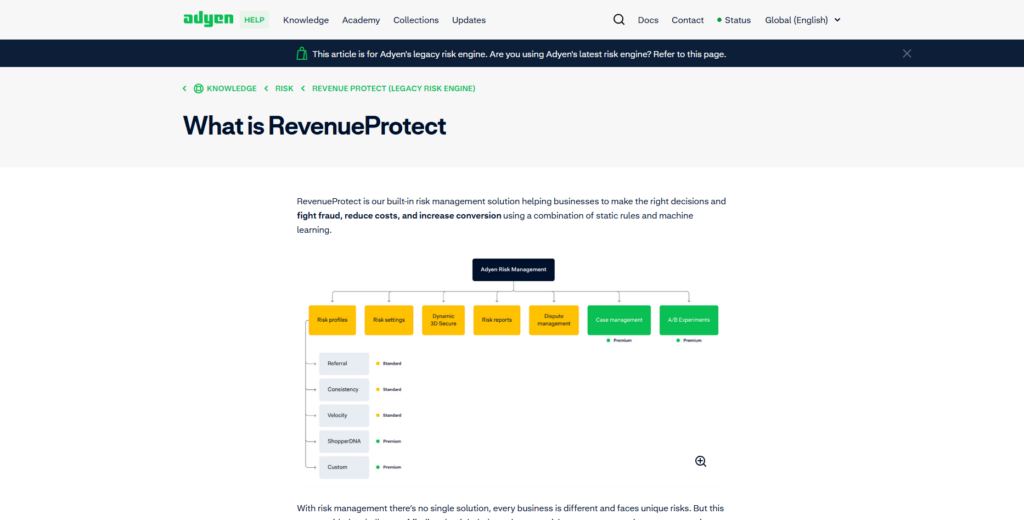Click the Case management green box
Image resolution: width=1024 pixels, height=520 pixels.
619,320
